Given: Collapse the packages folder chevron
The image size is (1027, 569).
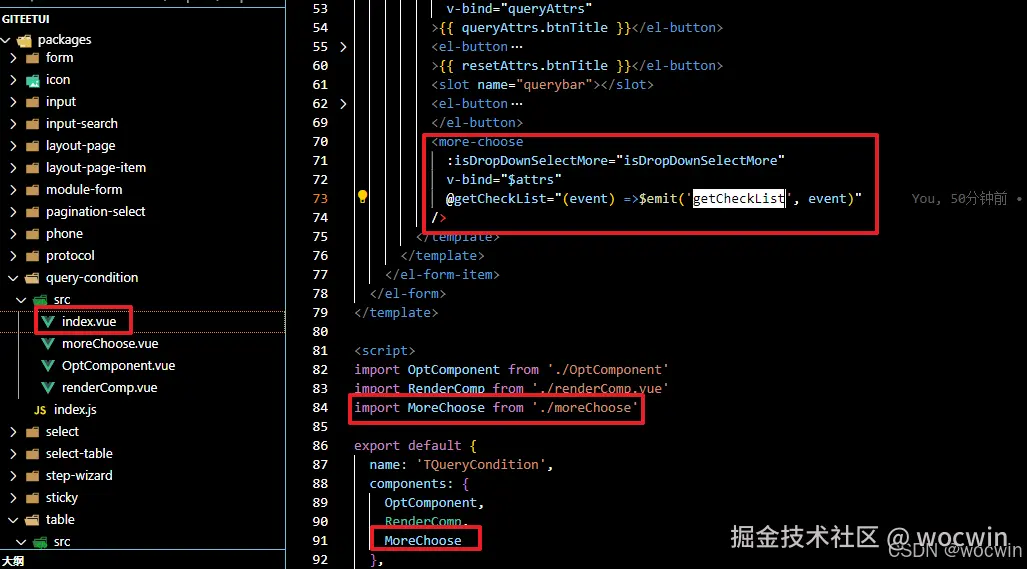Looking at the screenshot, I should (x=6, y=40).
